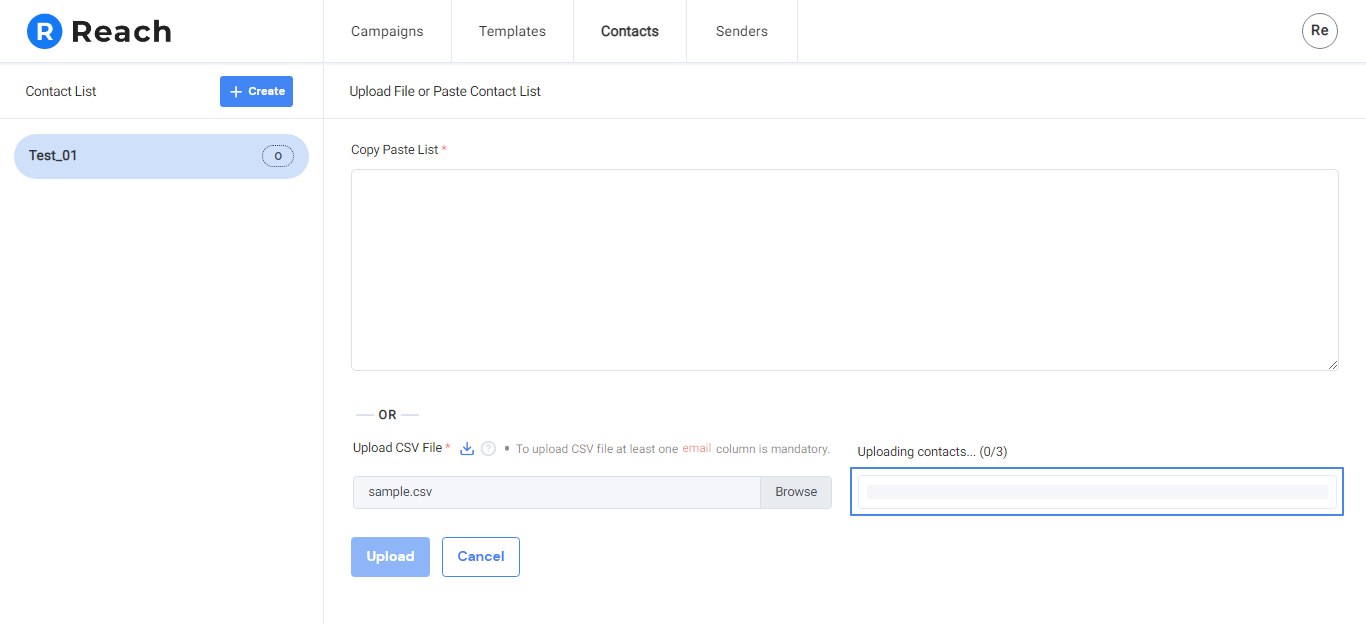Click the 'Uploading contacts... (0/3)' status text
This screenshot has width=1366, height=624.
point(932,452)
